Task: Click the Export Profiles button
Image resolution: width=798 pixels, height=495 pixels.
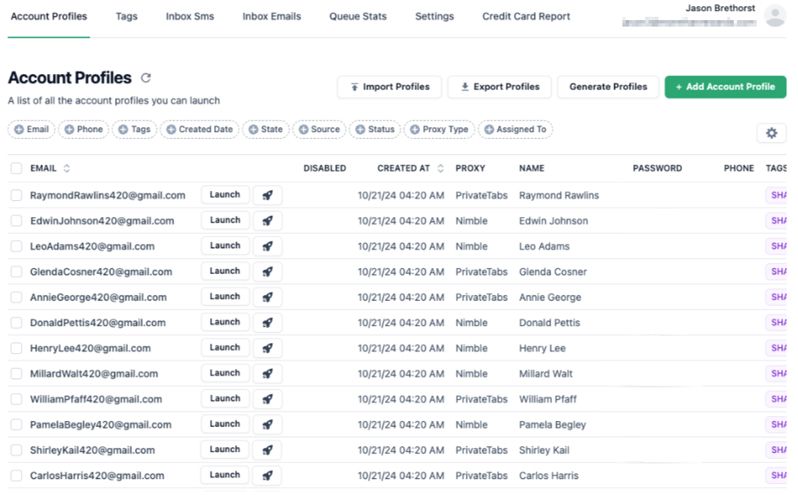Action: [x=499, y=87]
